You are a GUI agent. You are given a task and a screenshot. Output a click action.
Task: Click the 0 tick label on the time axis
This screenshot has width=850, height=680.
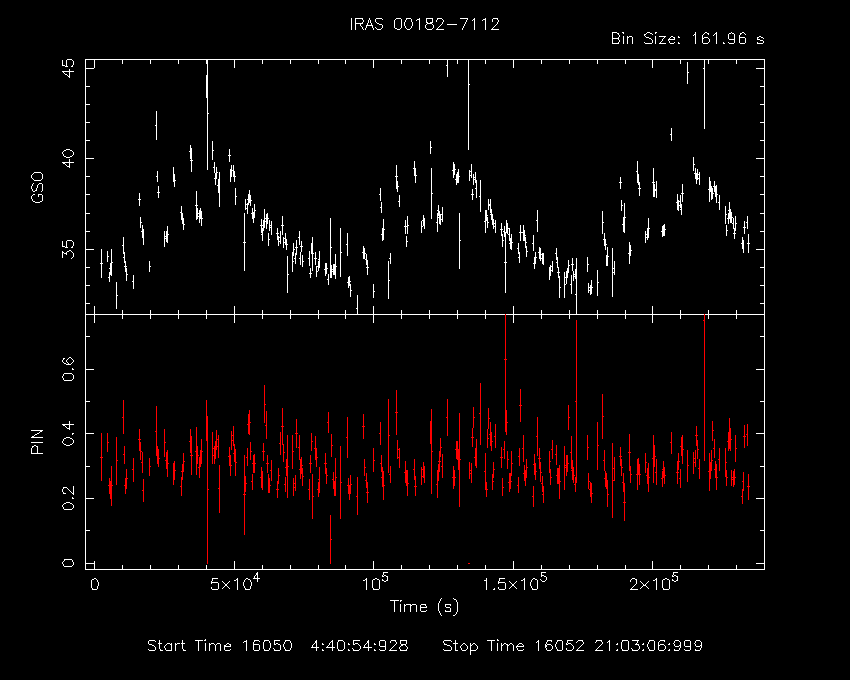(x=94, y=585)
